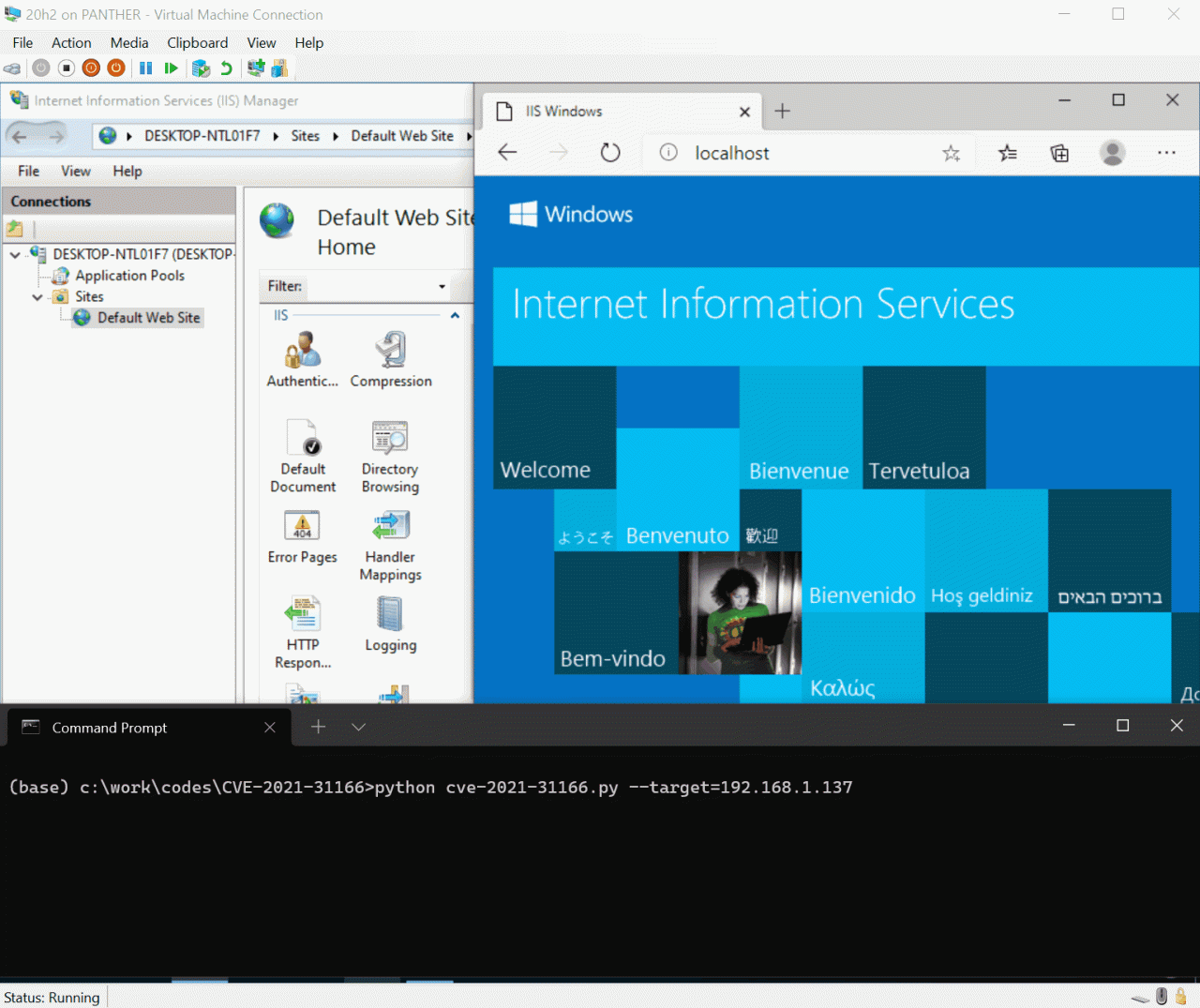Click the Pause button in VM toolbar
The width and height of the screenshot is (1200, 1008).
(145, 68)
